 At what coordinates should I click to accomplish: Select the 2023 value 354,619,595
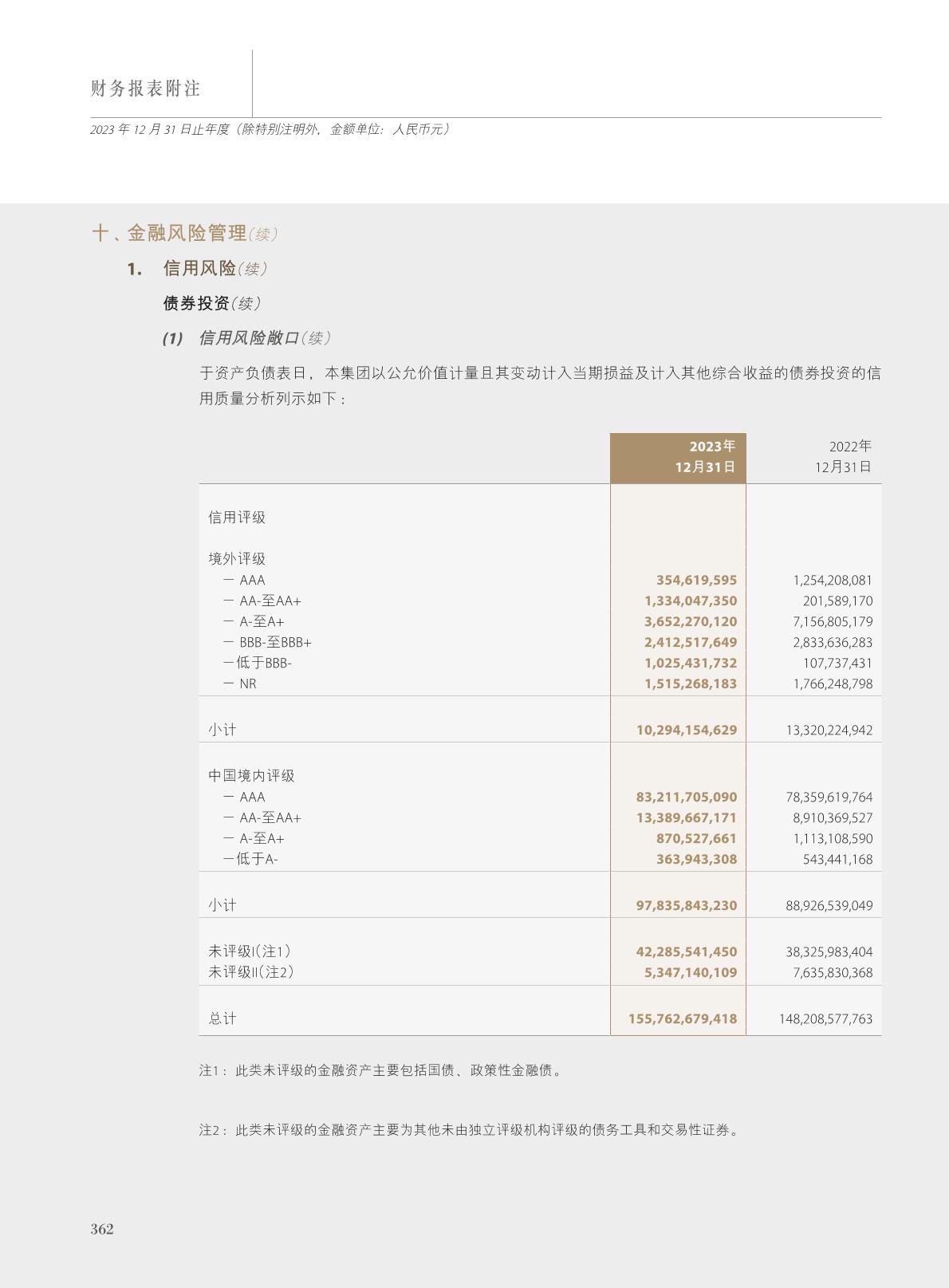click(696, 581)
